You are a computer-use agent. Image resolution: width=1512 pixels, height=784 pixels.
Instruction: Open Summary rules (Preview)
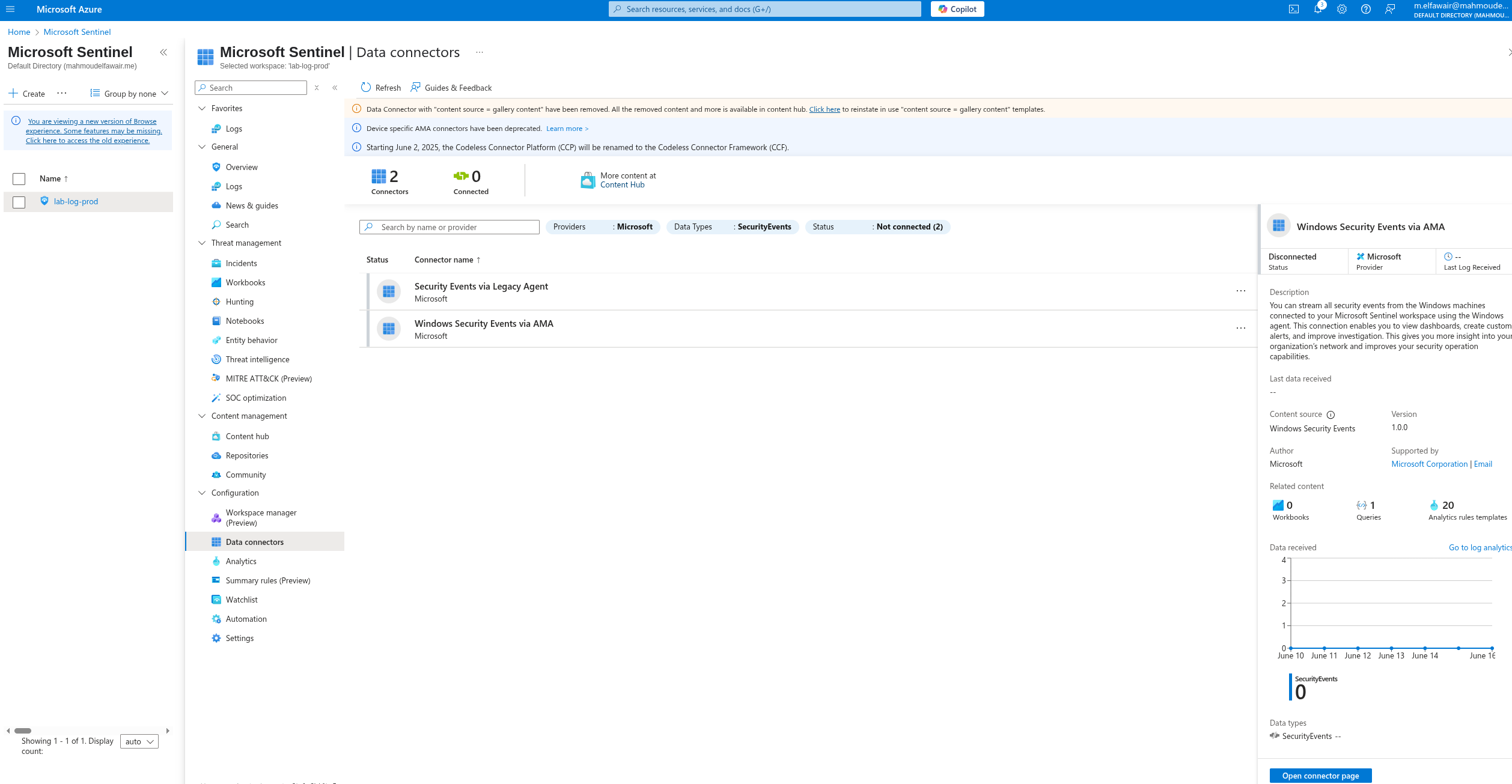pyautogui.click(x=267, y=580)
